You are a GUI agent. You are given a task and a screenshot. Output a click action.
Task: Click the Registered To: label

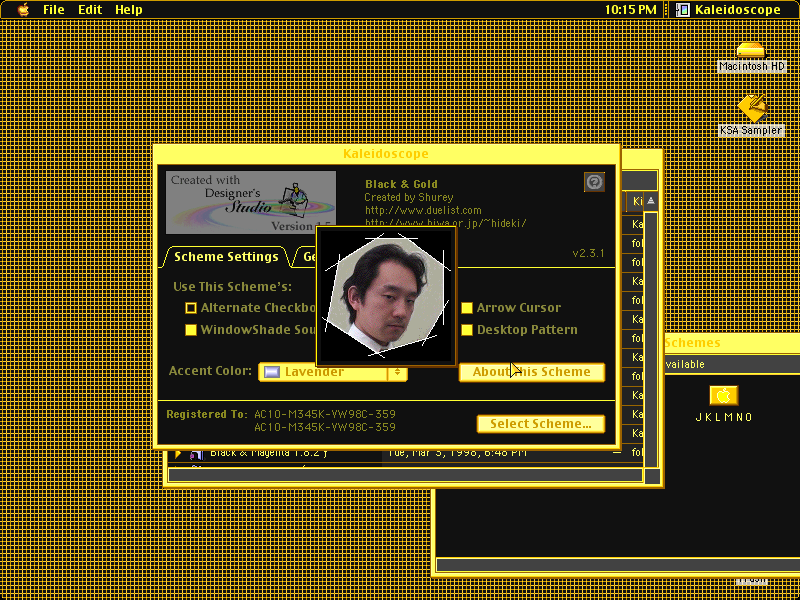click(207, 414)
